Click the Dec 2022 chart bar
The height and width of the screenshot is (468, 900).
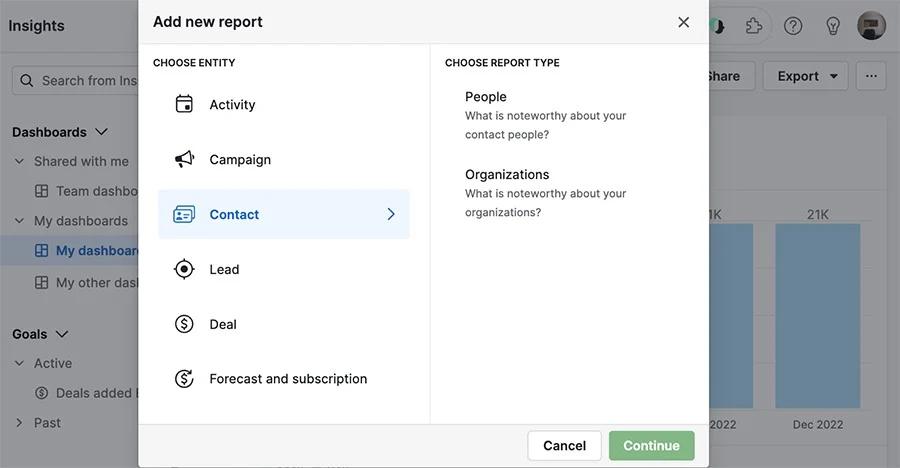coord(817,316)
